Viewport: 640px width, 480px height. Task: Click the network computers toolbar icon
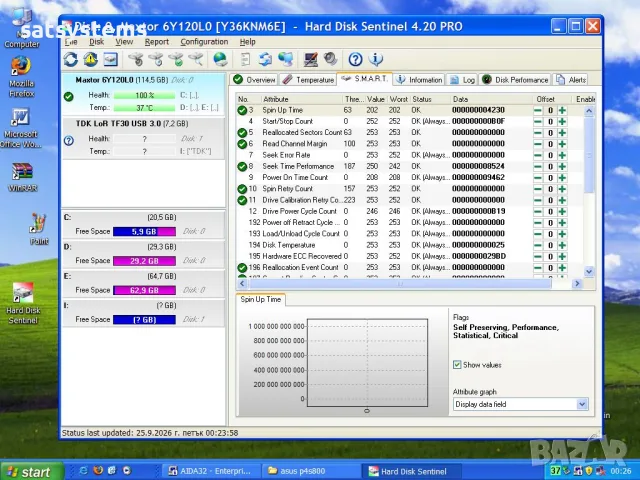(285, 60)
